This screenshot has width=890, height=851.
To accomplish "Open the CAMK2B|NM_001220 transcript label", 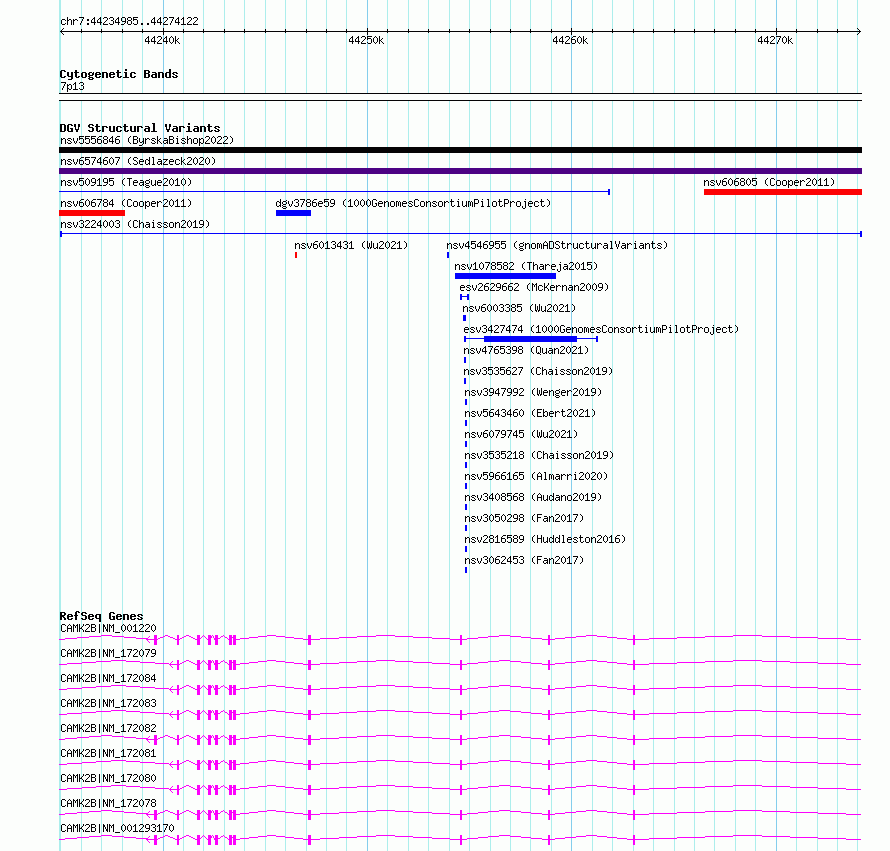I will coord(108,628).
